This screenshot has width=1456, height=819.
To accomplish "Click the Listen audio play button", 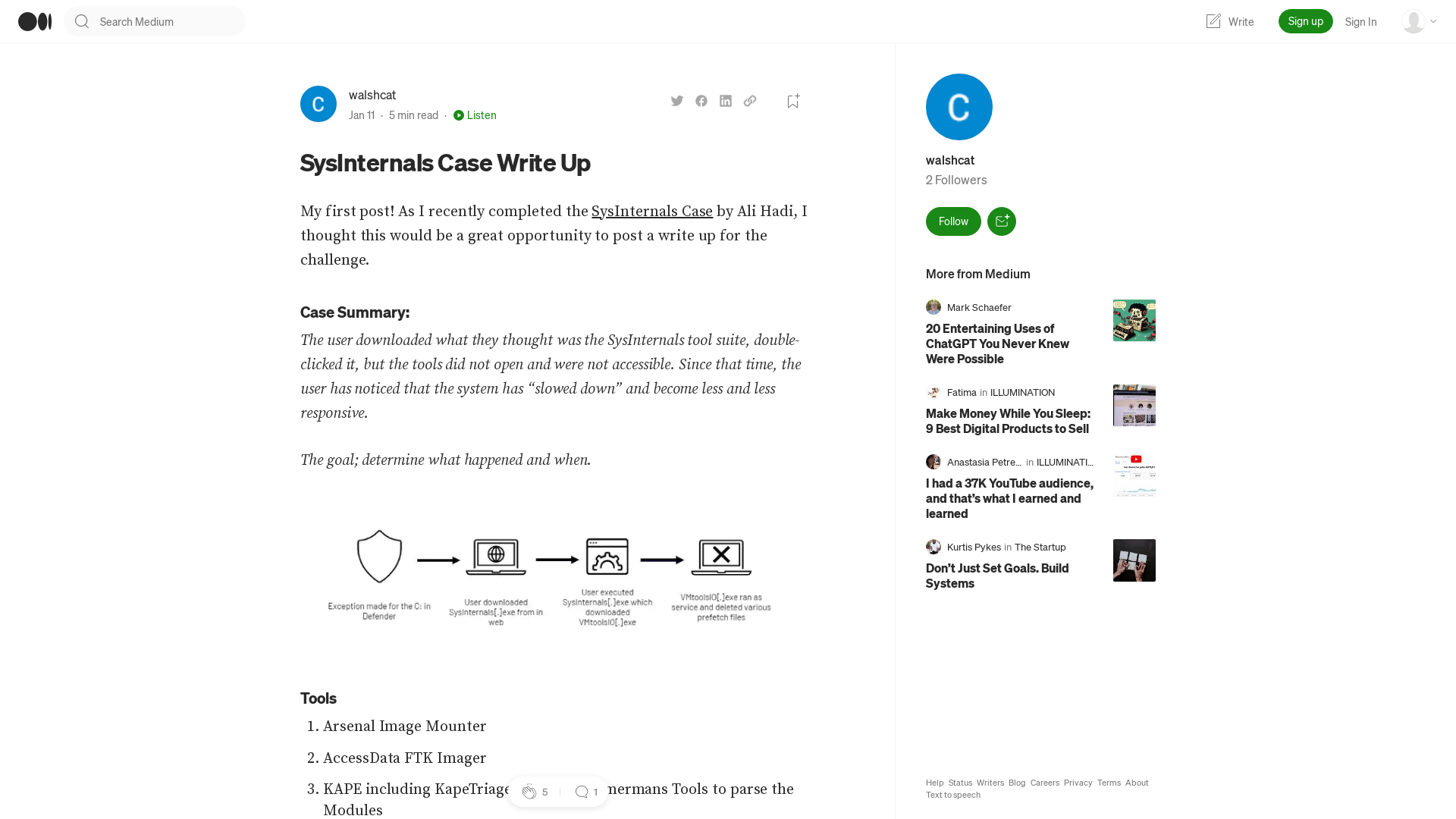I will point(458,114).
